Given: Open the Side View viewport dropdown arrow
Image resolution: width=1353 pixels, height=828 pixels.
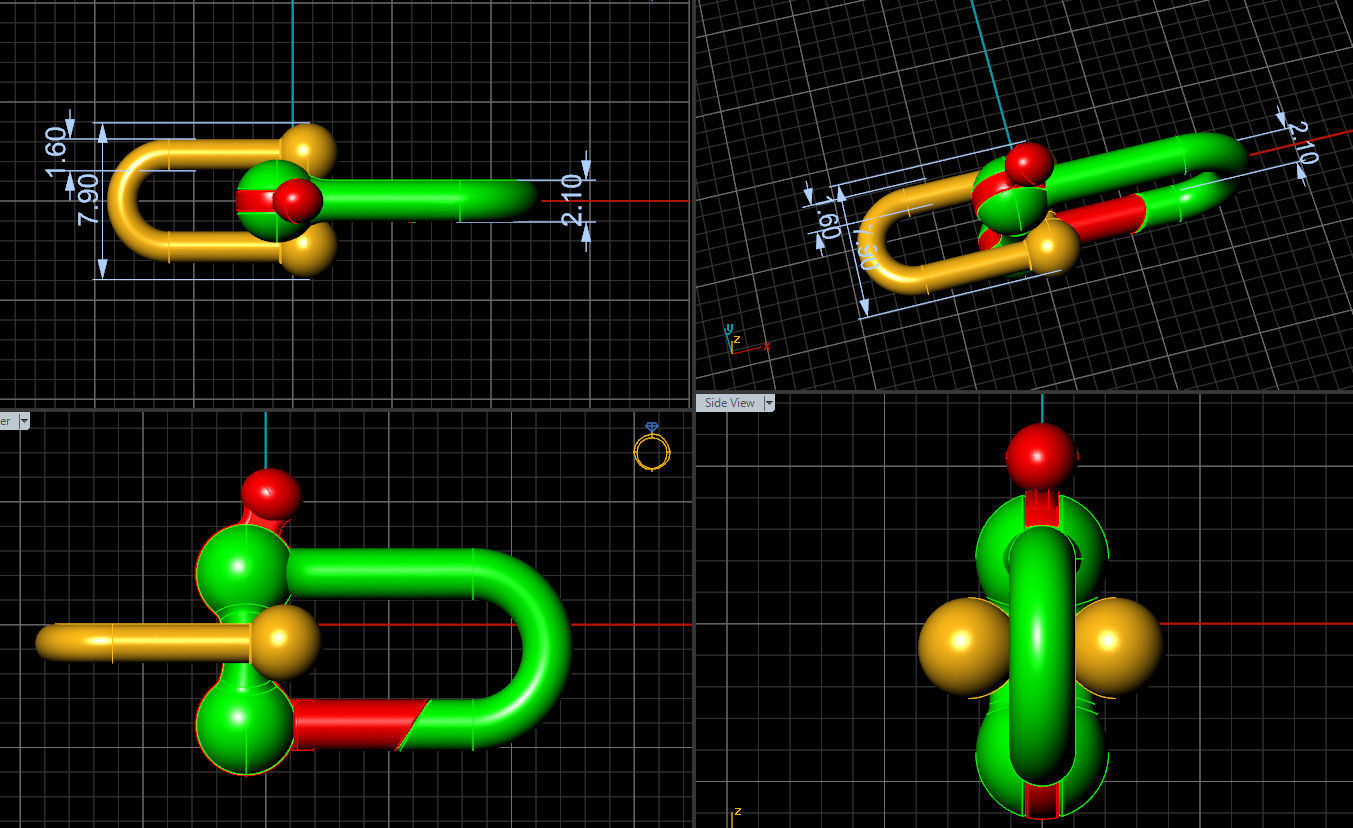Looking at the screenshot, I should (769, 403).
